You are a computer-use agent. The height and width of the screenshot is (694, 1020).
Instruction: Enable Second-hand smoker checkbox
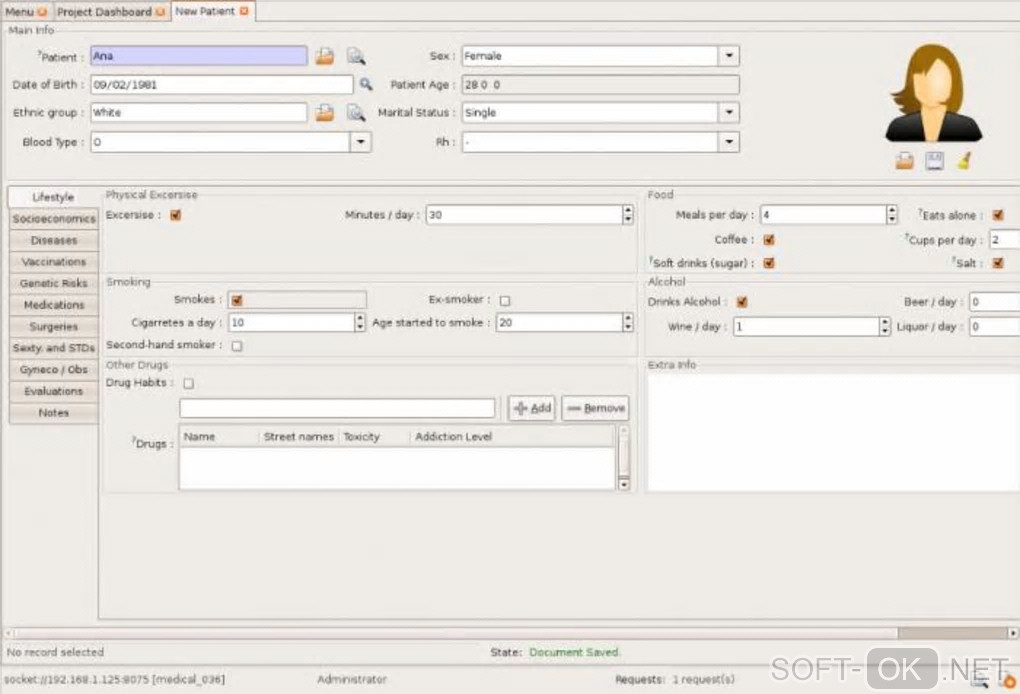237,345
